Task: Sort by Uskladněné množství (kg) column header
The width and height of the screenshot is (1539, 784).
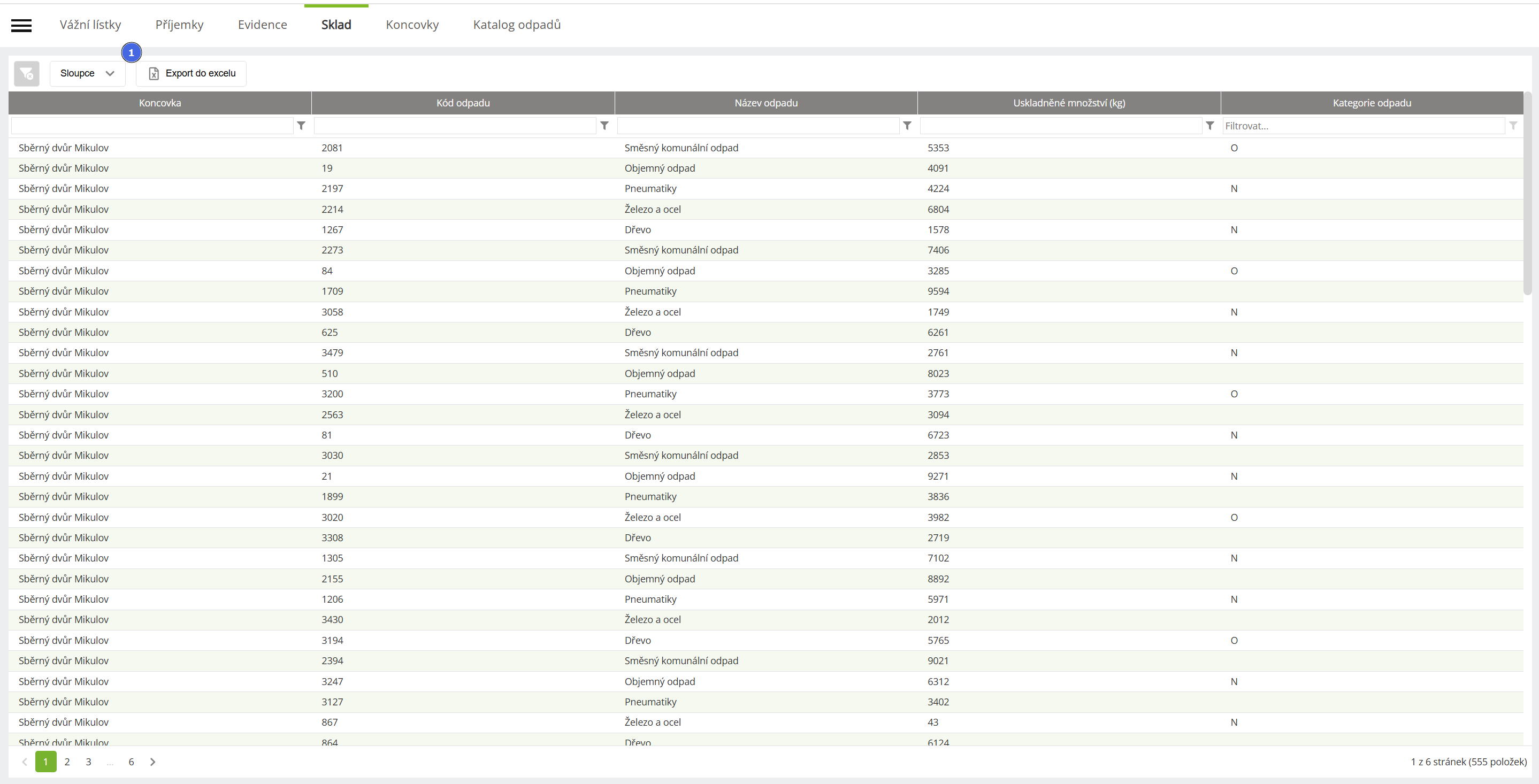Action: pyautogui.click(x=1068, y=103)
